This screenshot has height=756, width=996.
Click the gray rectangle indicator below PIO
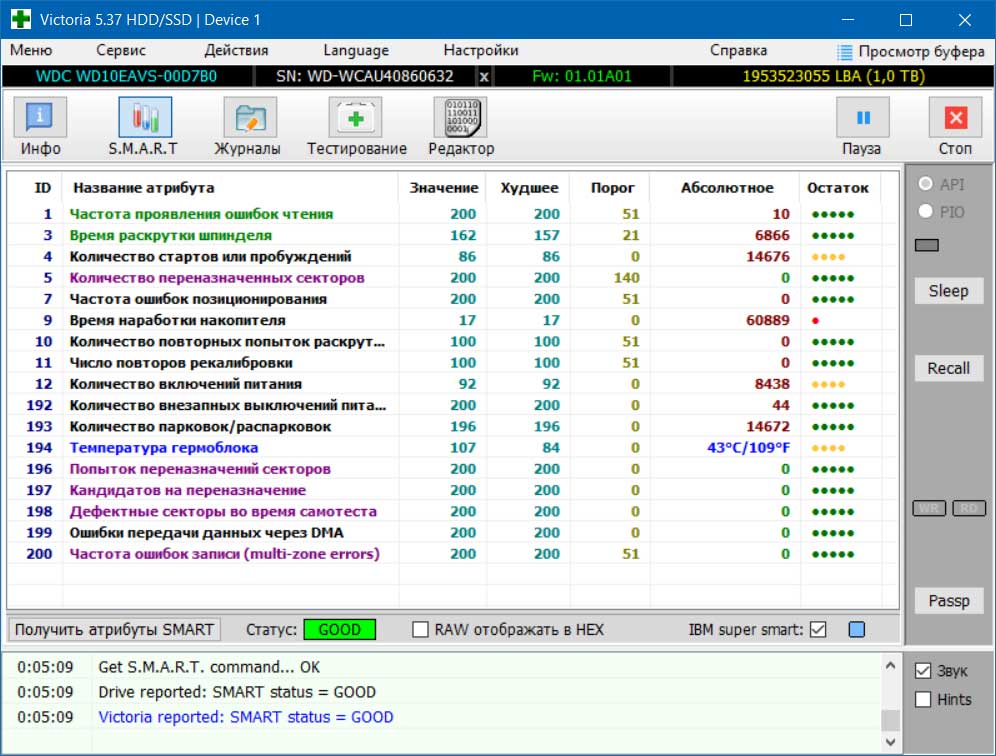[927, 245]
